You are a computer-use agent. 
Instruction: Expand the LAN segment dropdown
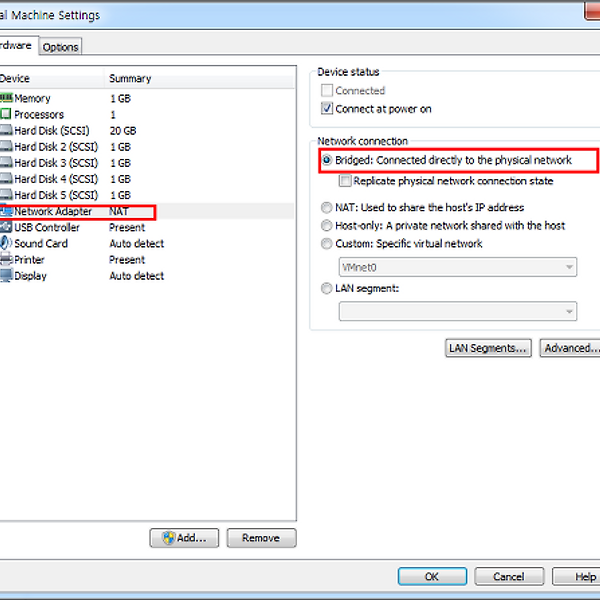[458, 311]
